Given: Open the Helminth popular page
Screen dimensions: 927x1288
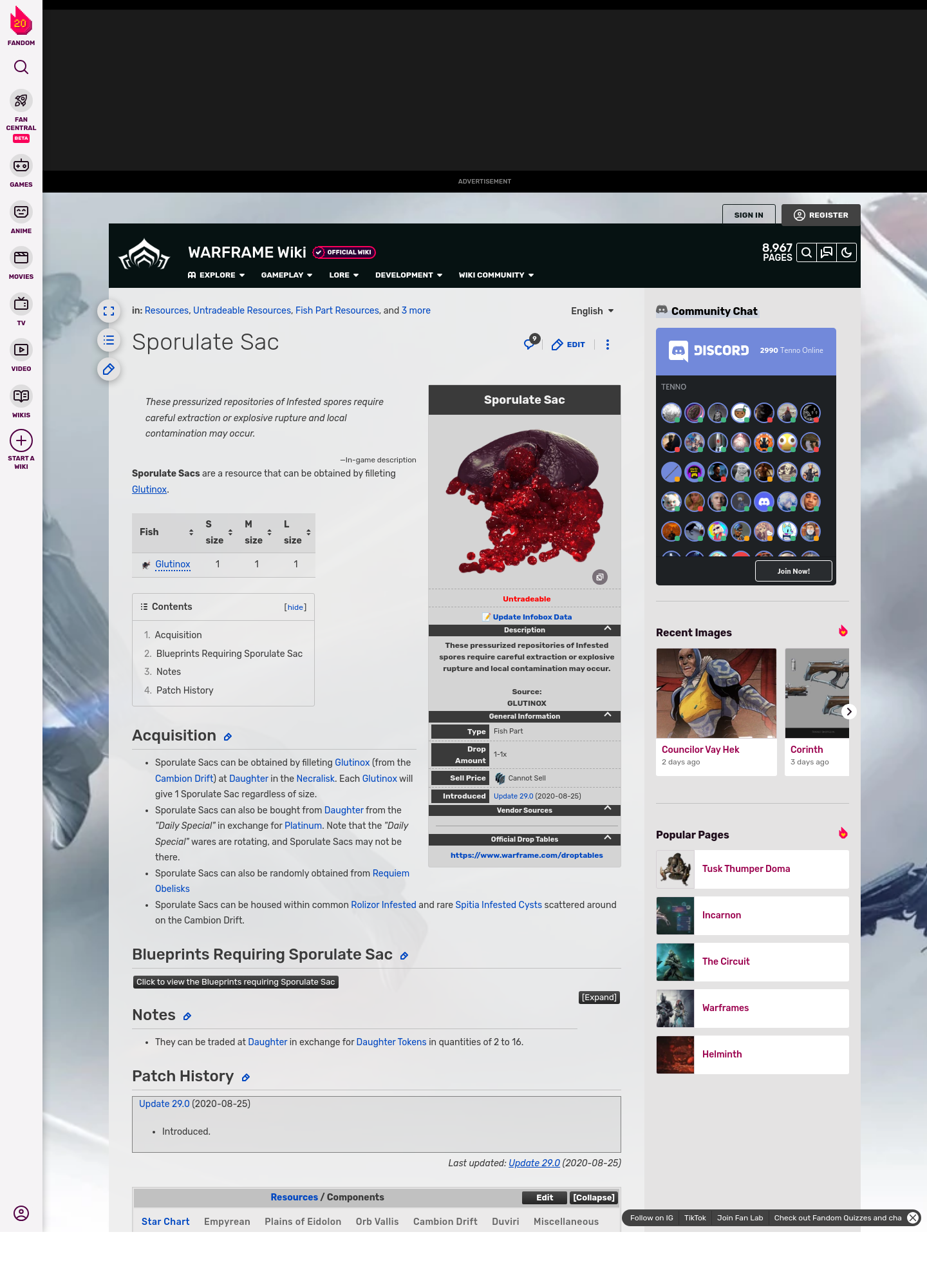Looking at the screenshot, I should (x=753, y=1055).
